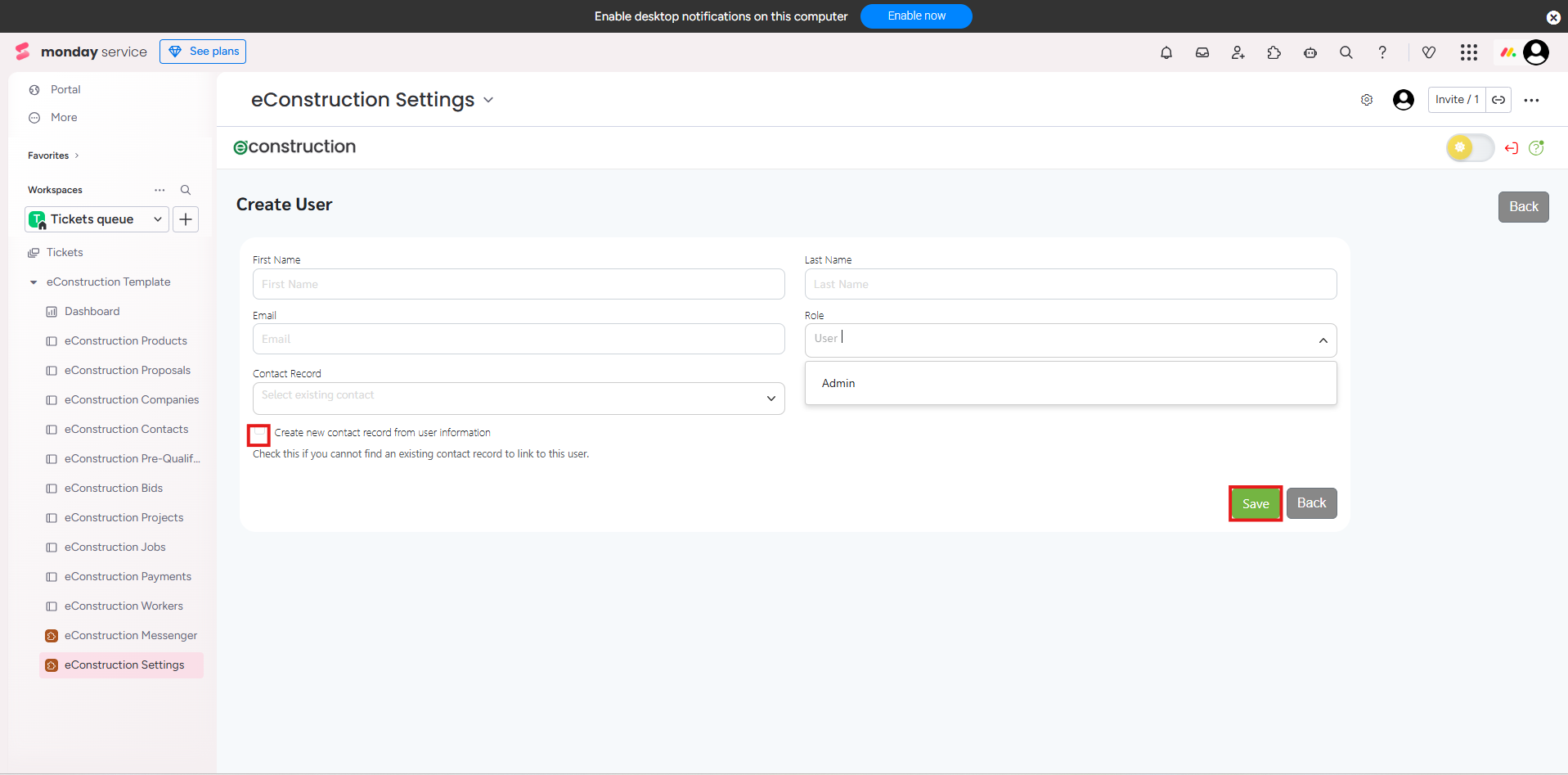Click the blue Enable now button
Screen dimensions: 1568x775
pos(915,16)
